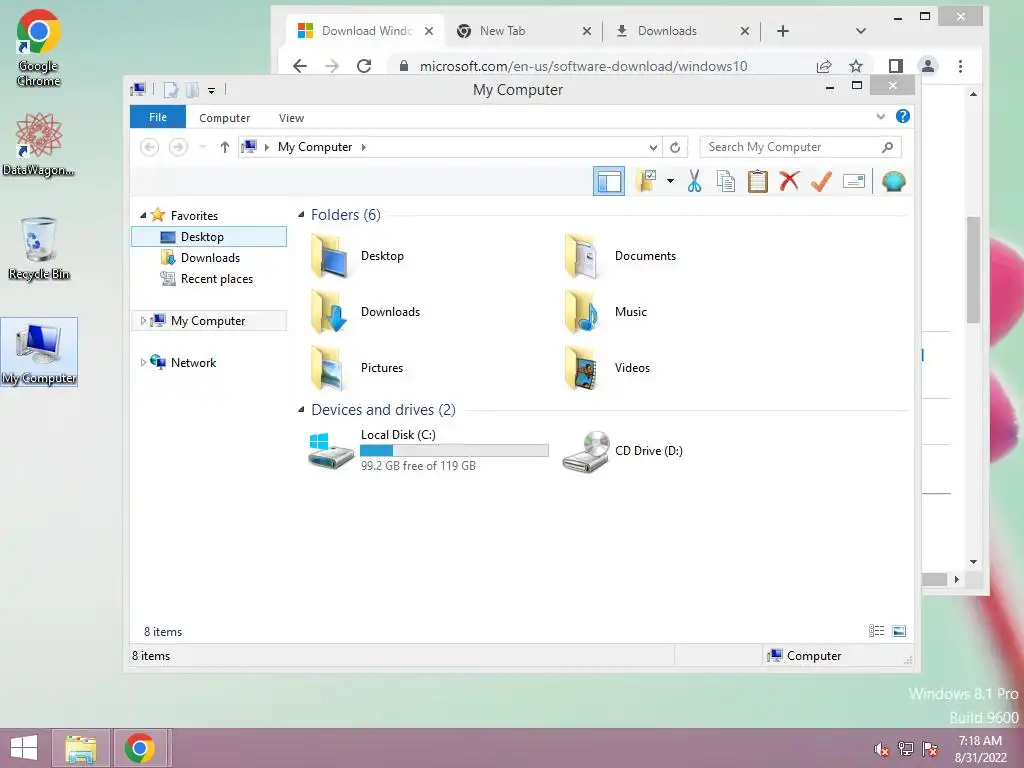Reload the page in Chrome
Screen dimensions: 1024x768
(x=364, y=66)
